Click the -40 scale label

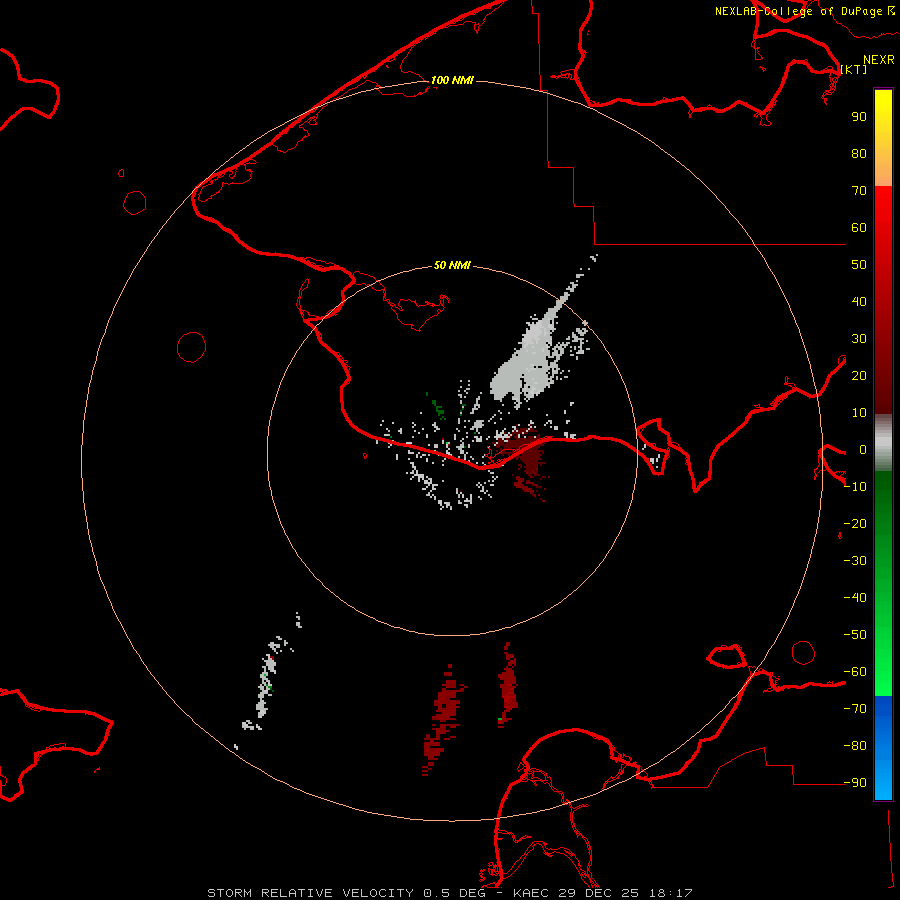click(x=855, y=598)
